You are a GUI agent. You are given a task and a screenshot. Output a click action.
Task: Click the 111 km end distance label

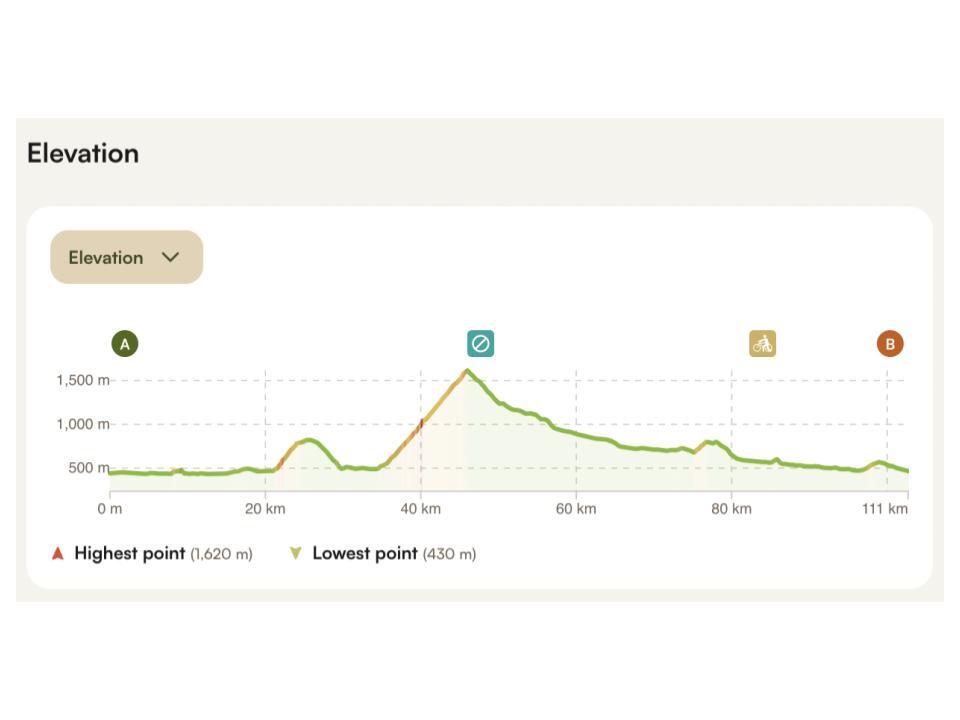(885, 509)
